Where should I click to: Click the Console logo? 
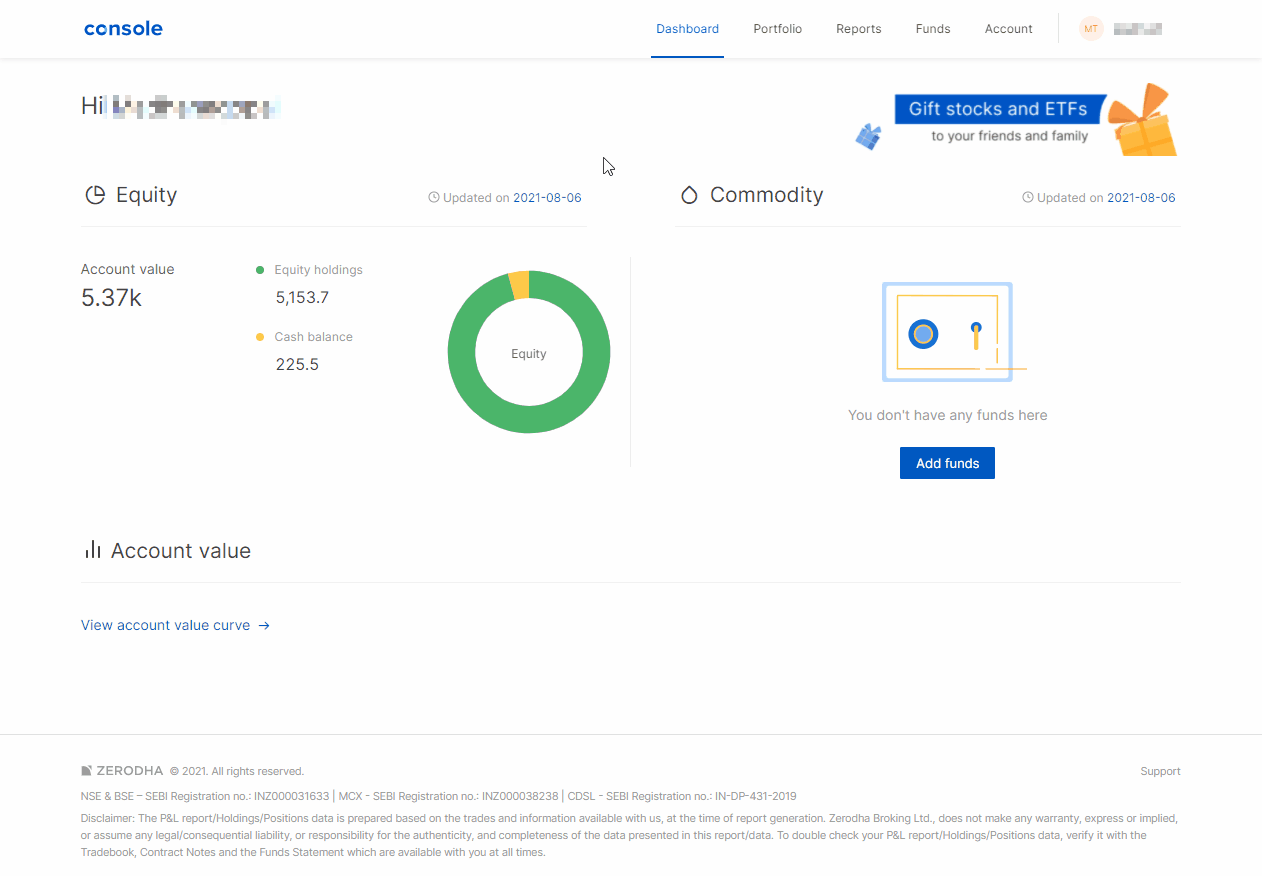pos(123,29)
